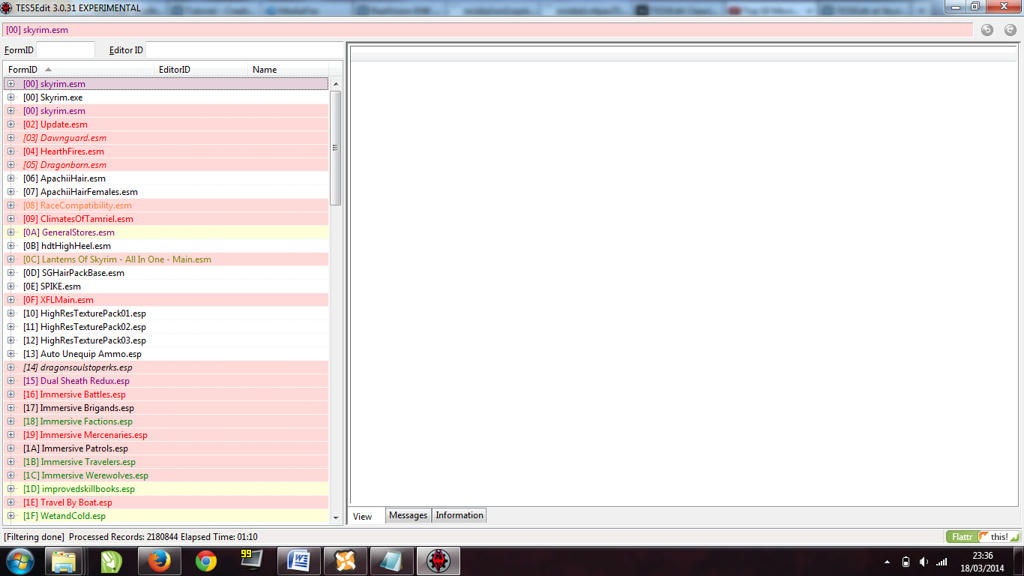Select the '[17] Immersive Brigands.esp' row
The width and height of the screenshot is (1024, 576).
[x=167, y=408]
